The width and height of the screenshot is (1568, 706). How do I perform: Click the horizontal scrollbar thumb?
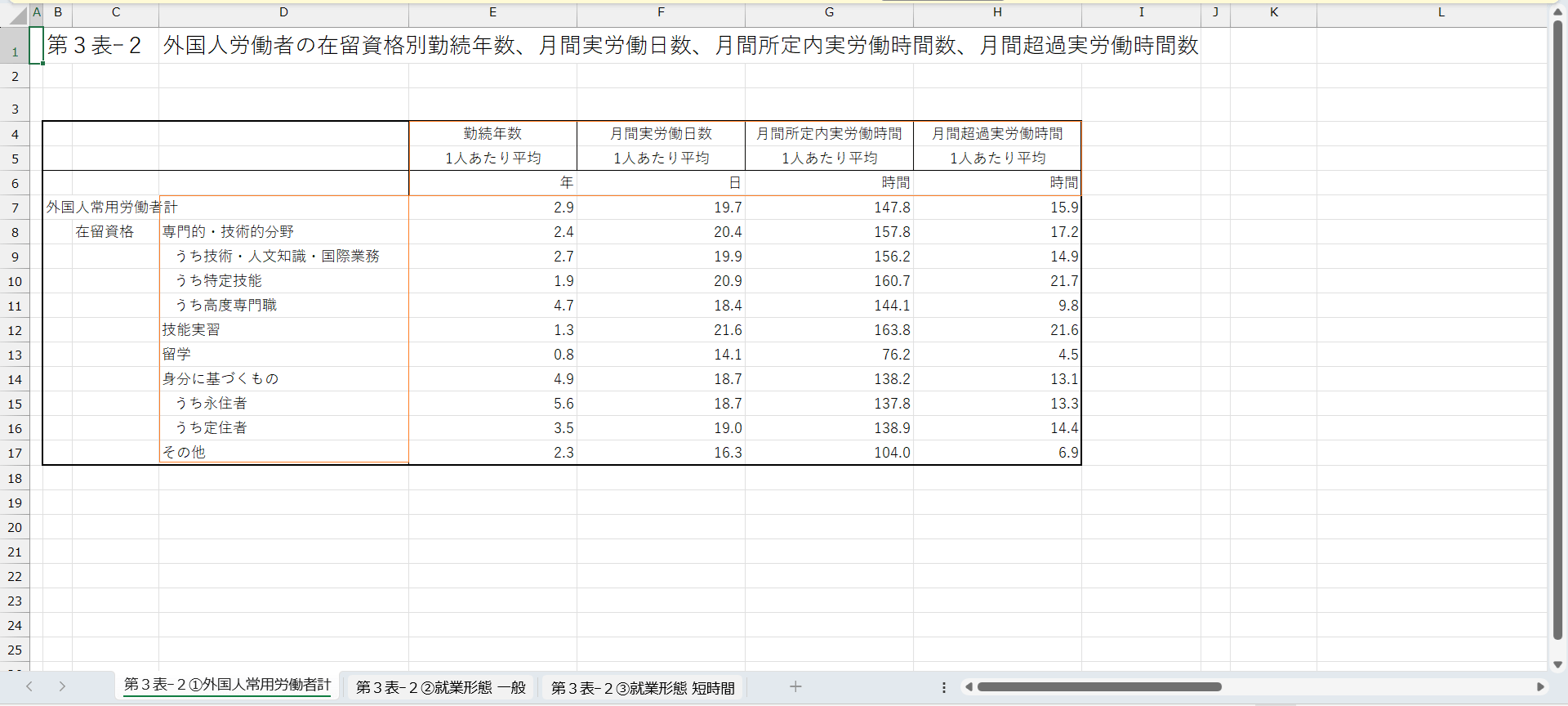1098,687
